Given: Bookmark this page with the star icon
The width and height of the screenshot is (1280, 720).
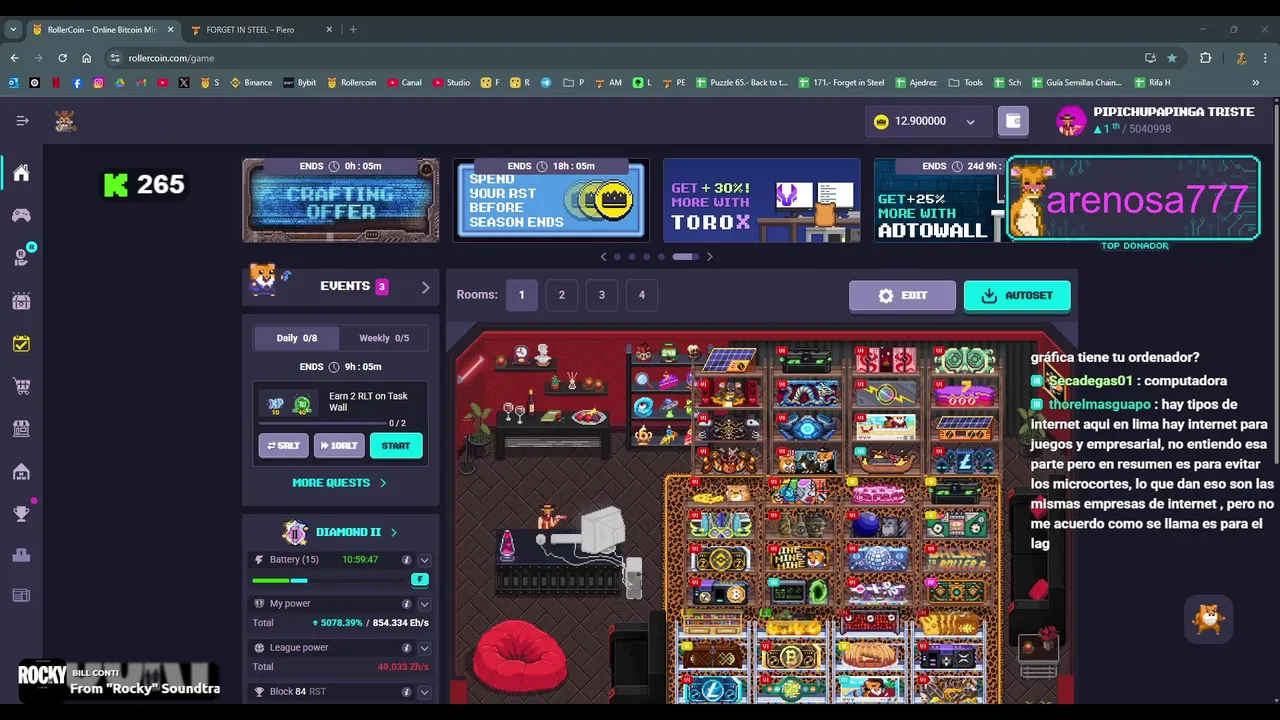Looking at the screenshot, I should pos(1172,58).
